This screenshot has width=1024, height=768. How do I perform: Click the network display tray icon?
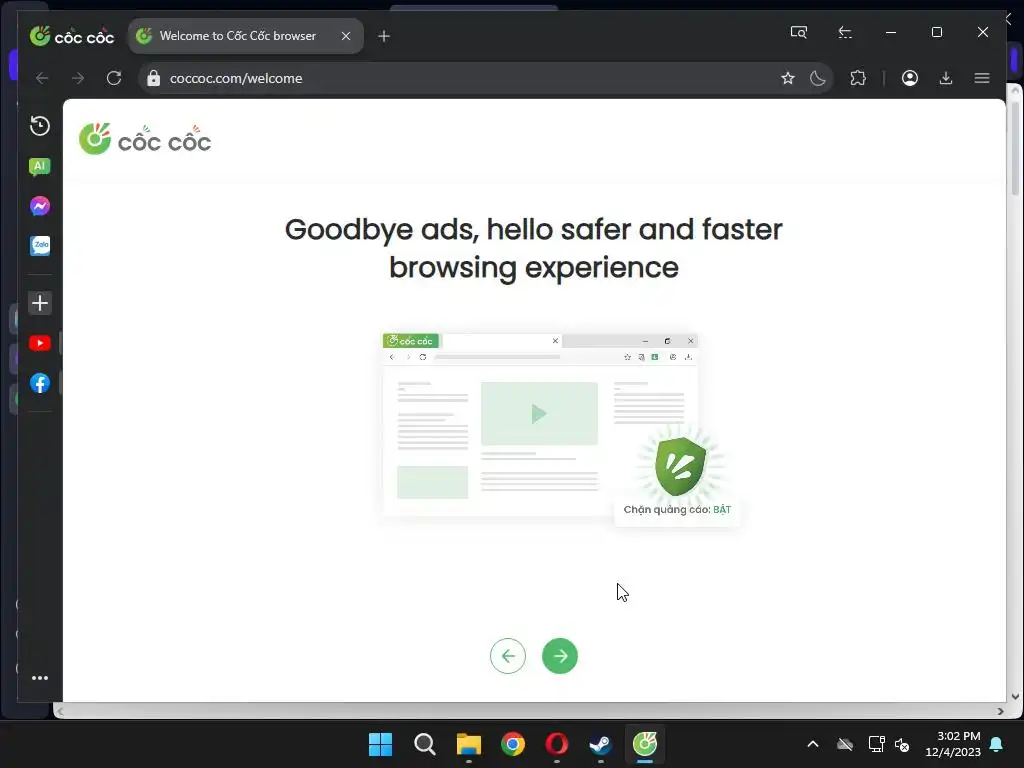pyautogui.click(x=876, y=744)
